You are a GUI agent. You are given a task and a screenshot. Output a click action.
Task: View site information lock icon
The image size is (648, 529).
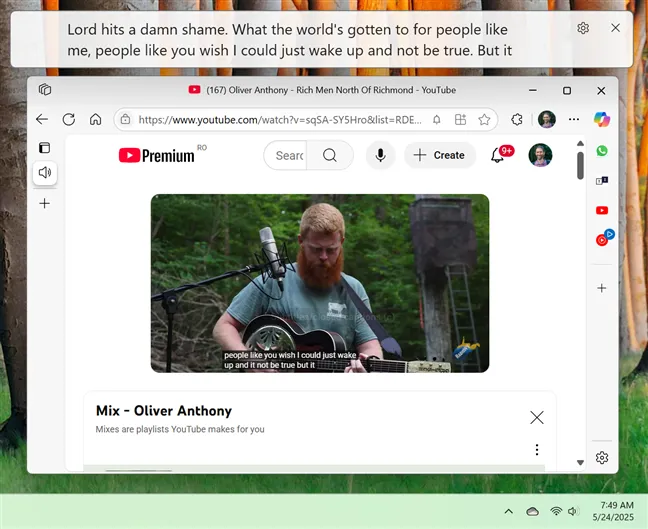125,120
